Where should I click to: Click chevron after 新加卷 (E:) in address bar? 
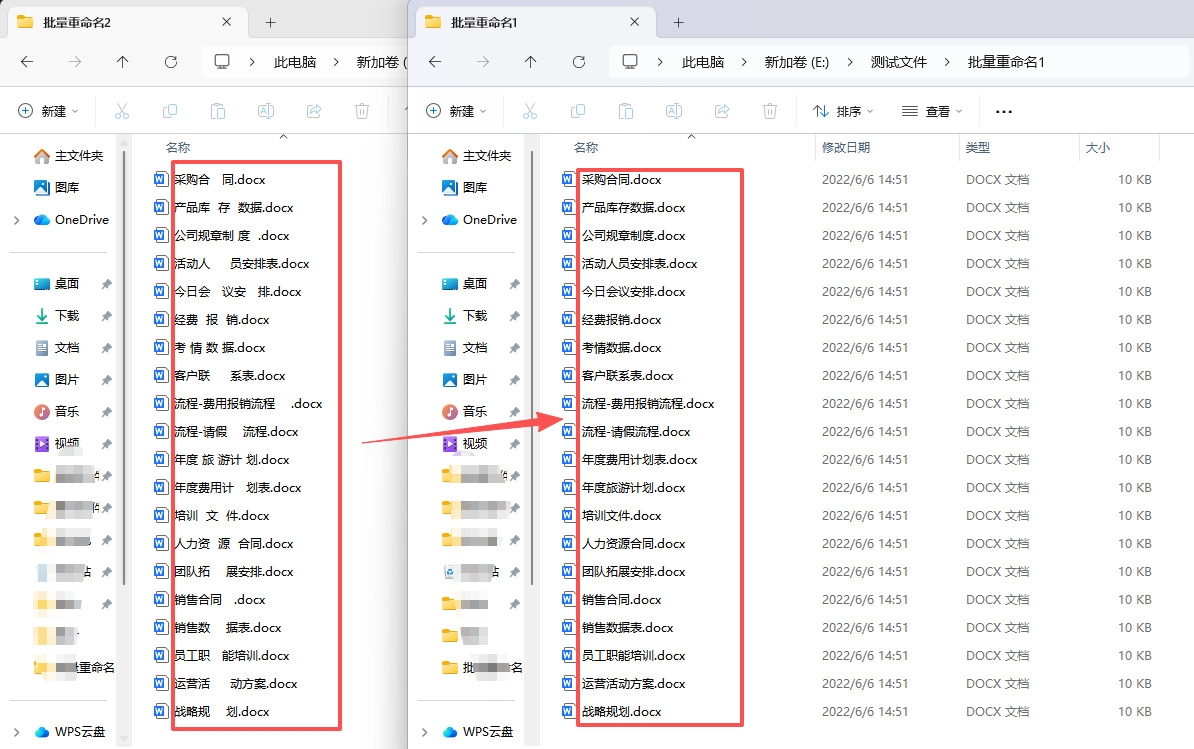(850, 62)
